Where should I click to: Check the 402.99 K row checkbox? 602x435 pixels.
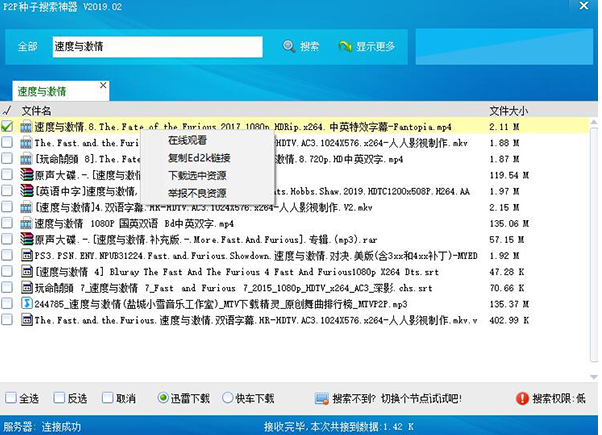click(x=7, y=320)
